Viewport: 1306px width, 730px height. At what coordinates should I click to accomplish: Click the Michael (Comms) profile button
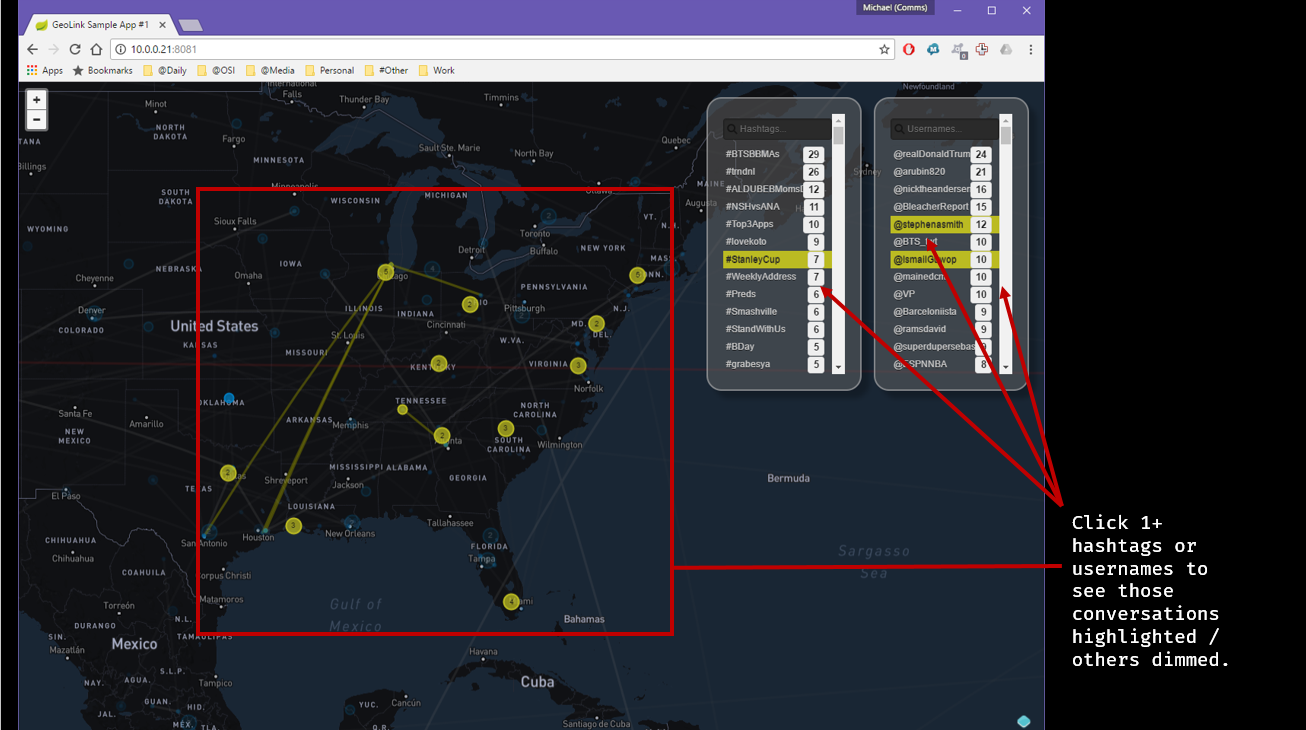(894, 8)
